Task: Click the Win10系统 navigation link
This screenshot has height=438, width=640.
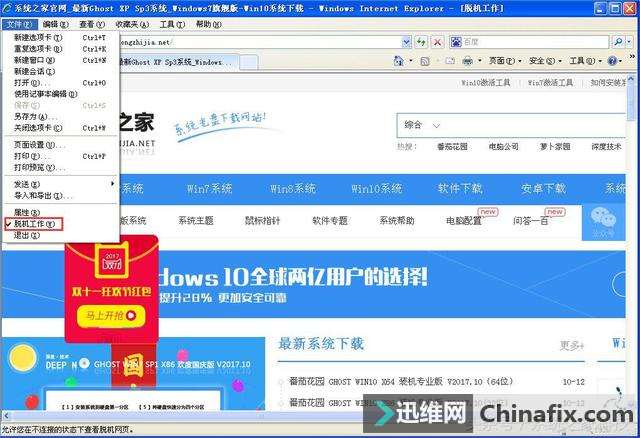Action: tap(376, 189)
